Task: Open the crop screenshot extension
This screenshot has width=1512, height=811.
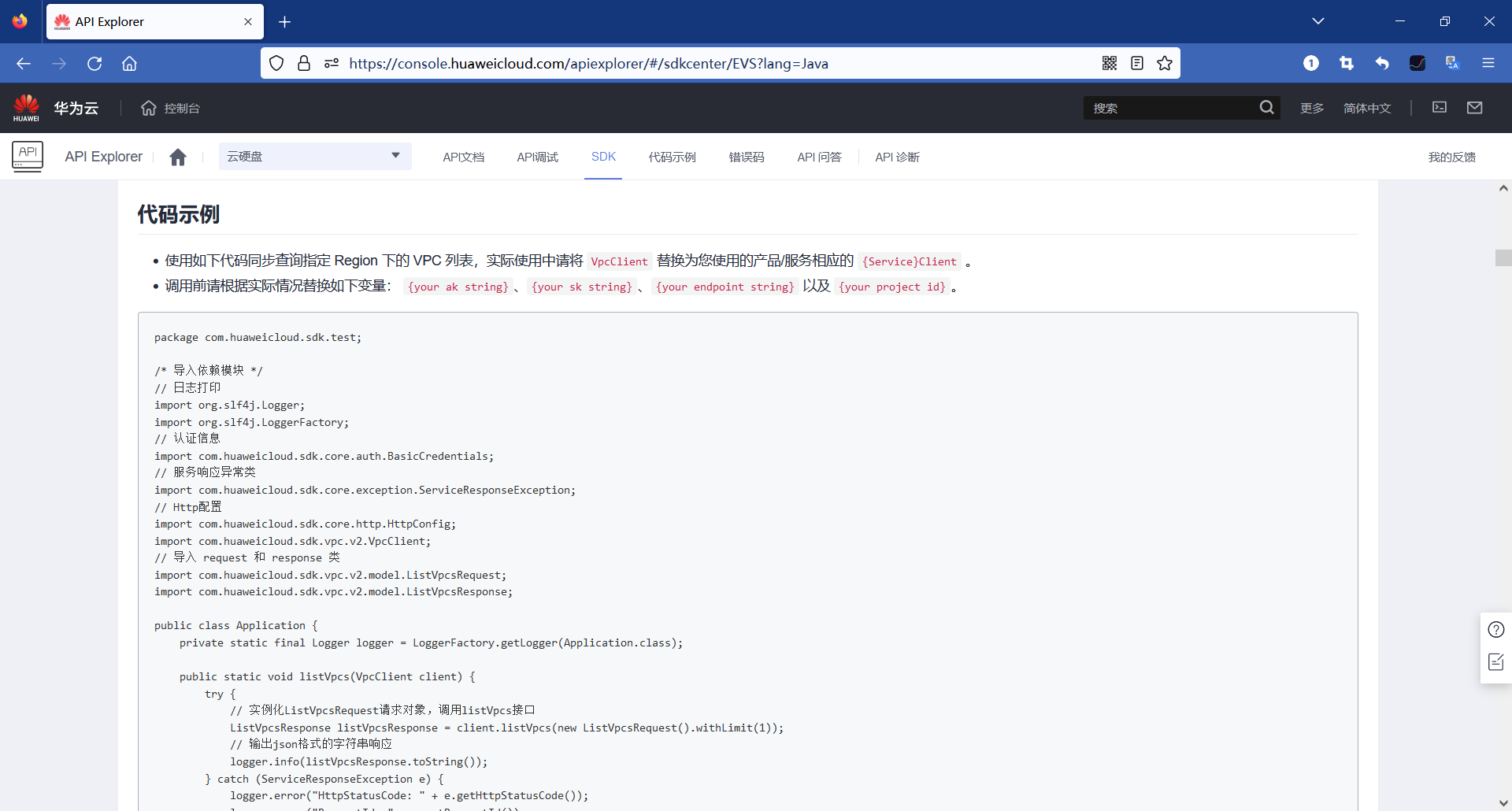Action: click(x=1347, y=64)
